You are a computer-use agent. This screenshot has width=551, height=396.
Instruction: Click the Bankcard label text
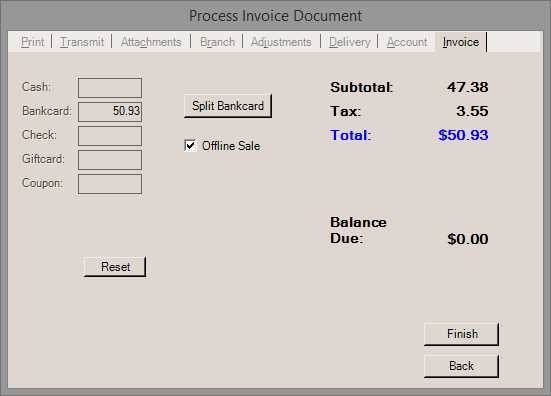46,111
